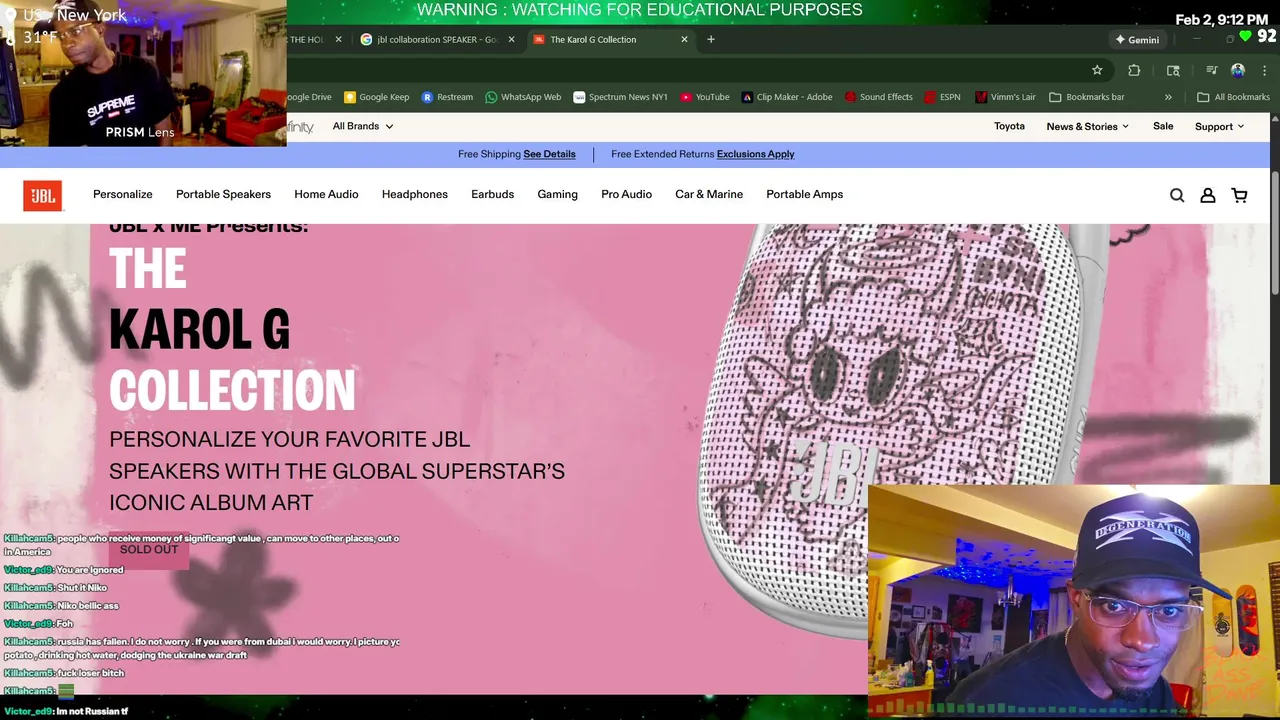Open WhatsApp Web bookmark
The width and height of the screenshot is (1280, 720).
[523, 97]
